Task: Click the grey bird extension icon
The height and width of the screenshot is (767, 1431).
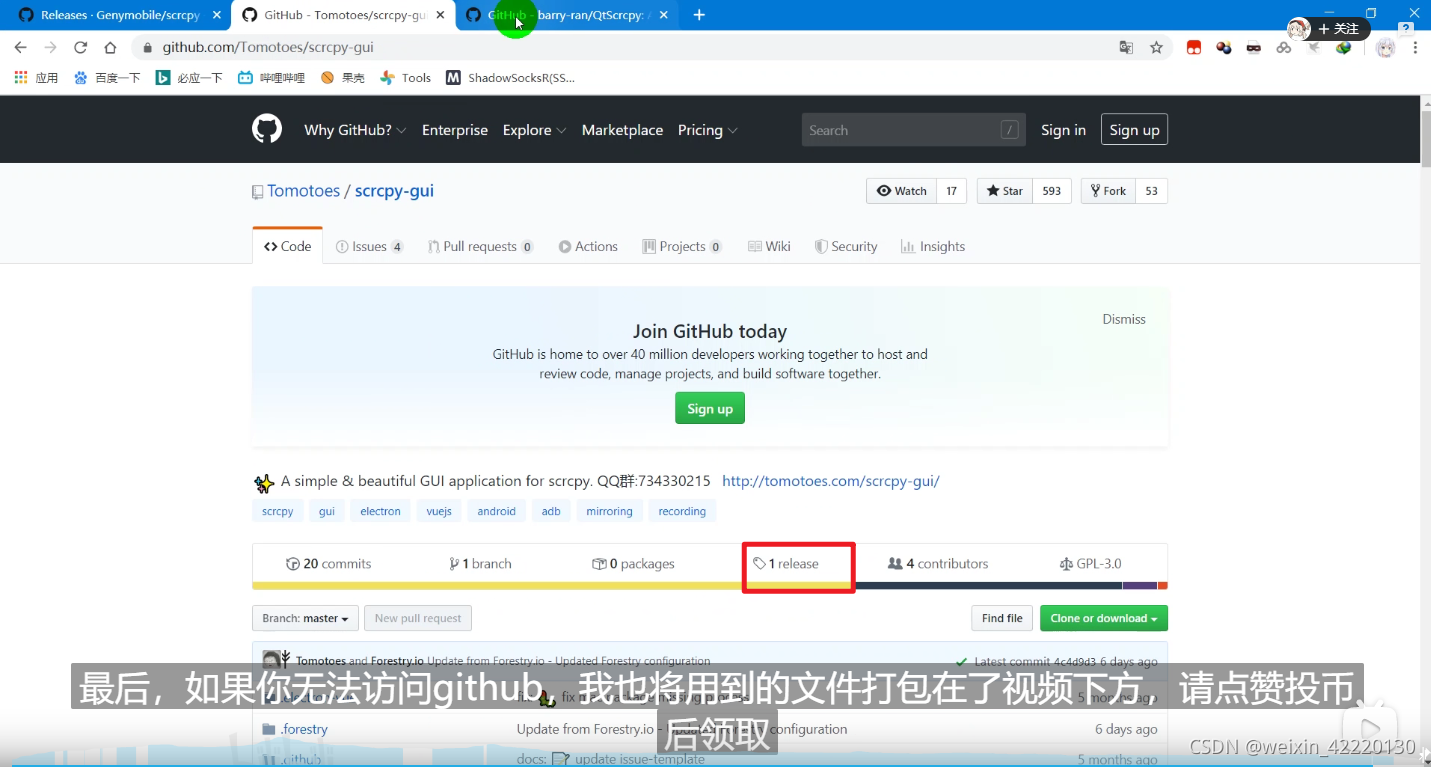Action: pyautogui.click(x=1314, y=47)
